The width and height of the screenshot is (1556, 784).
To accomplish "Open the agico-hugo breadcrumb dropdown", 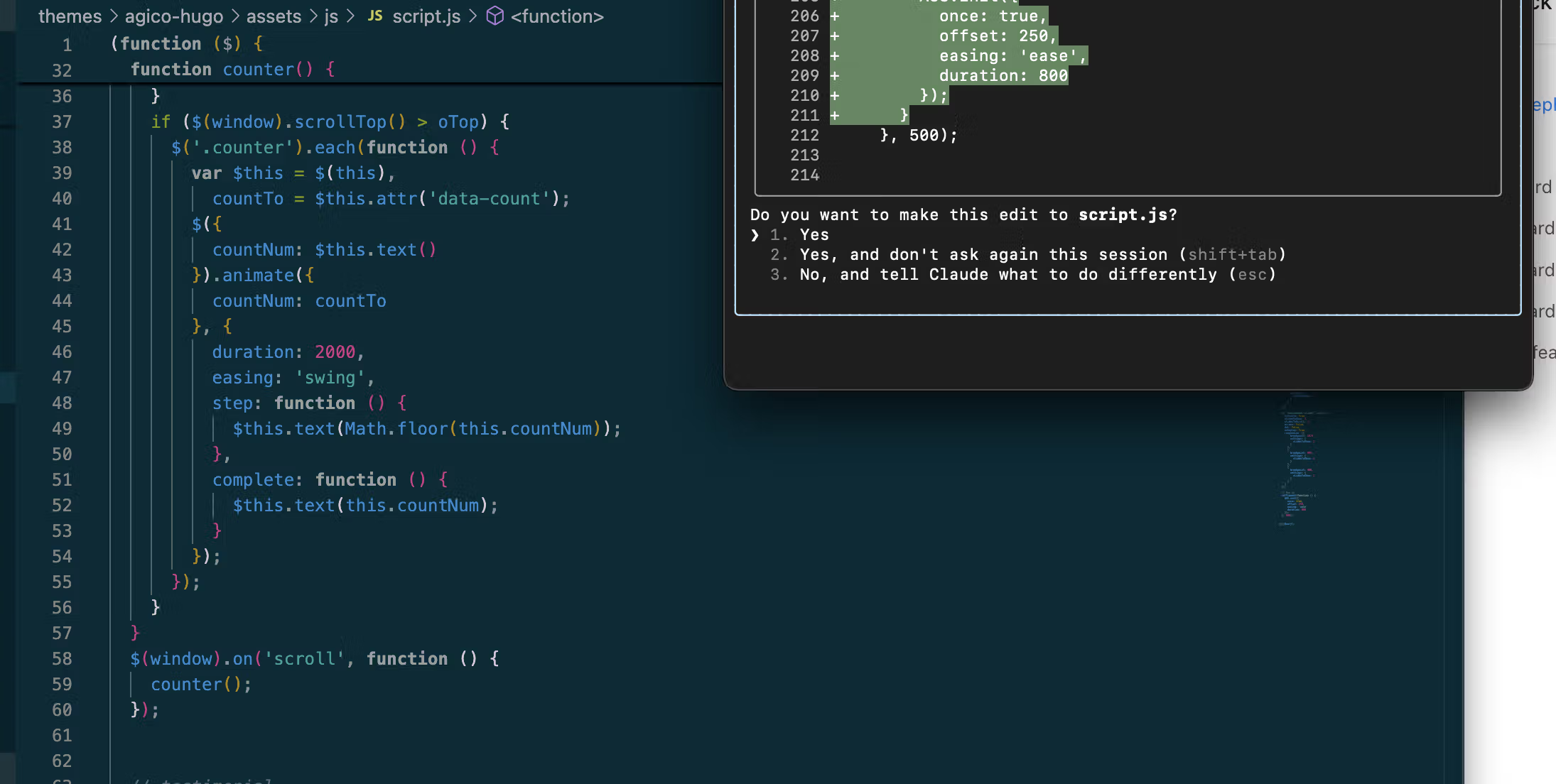I will tap(173, 16).
